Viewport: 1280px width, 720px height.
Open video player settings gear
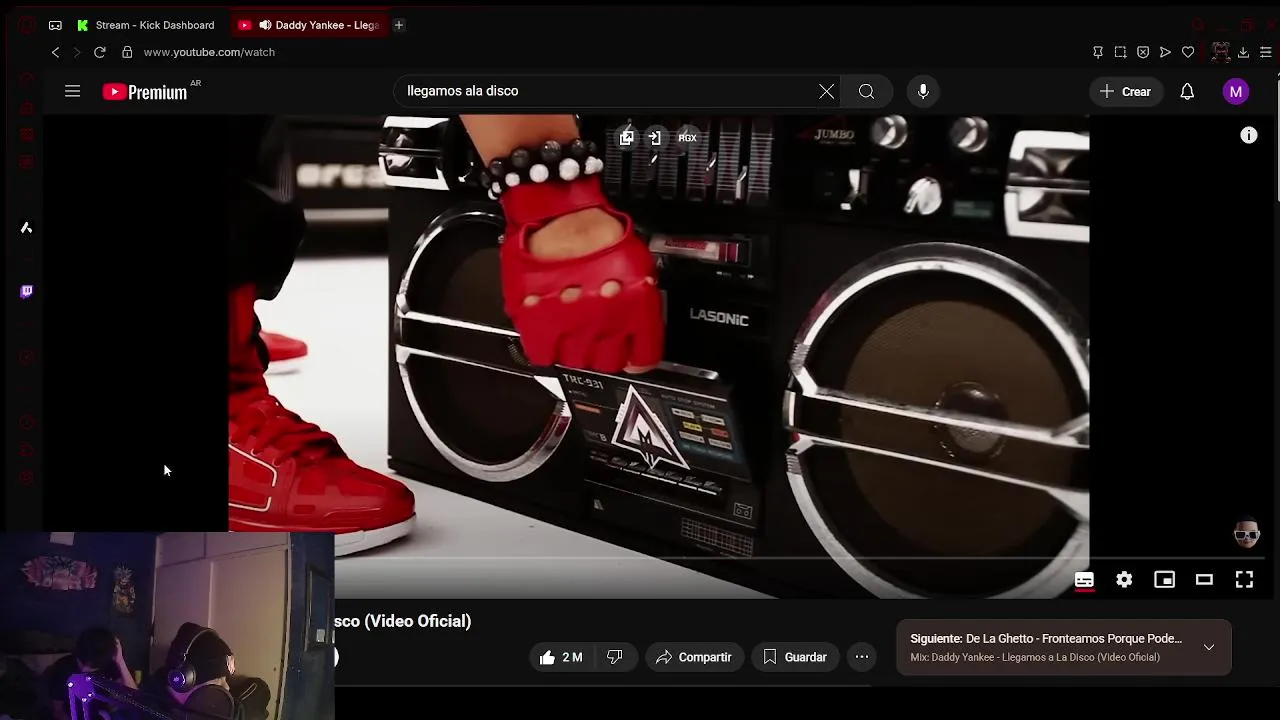click(1124, 580)
